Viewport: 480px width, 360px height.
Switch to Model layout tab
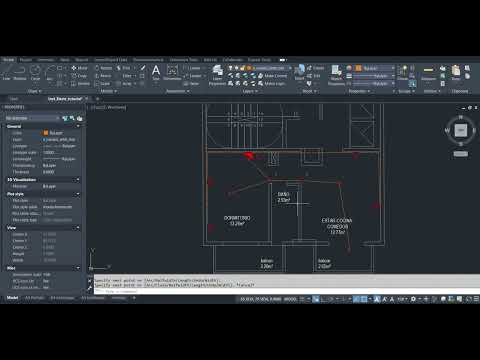pyautogui.click(x=12, y=298)
